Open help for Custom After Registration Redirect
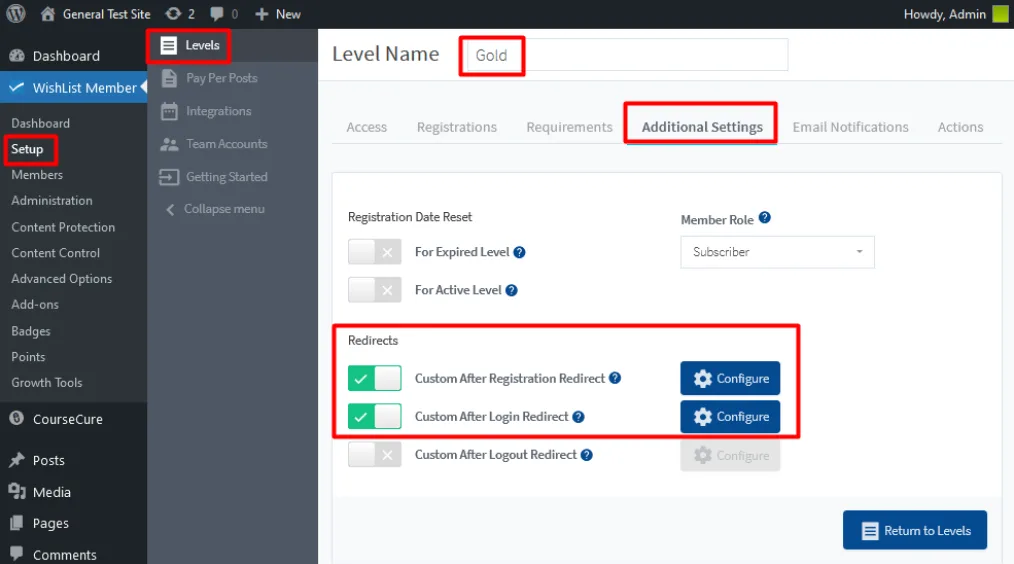 615,378
